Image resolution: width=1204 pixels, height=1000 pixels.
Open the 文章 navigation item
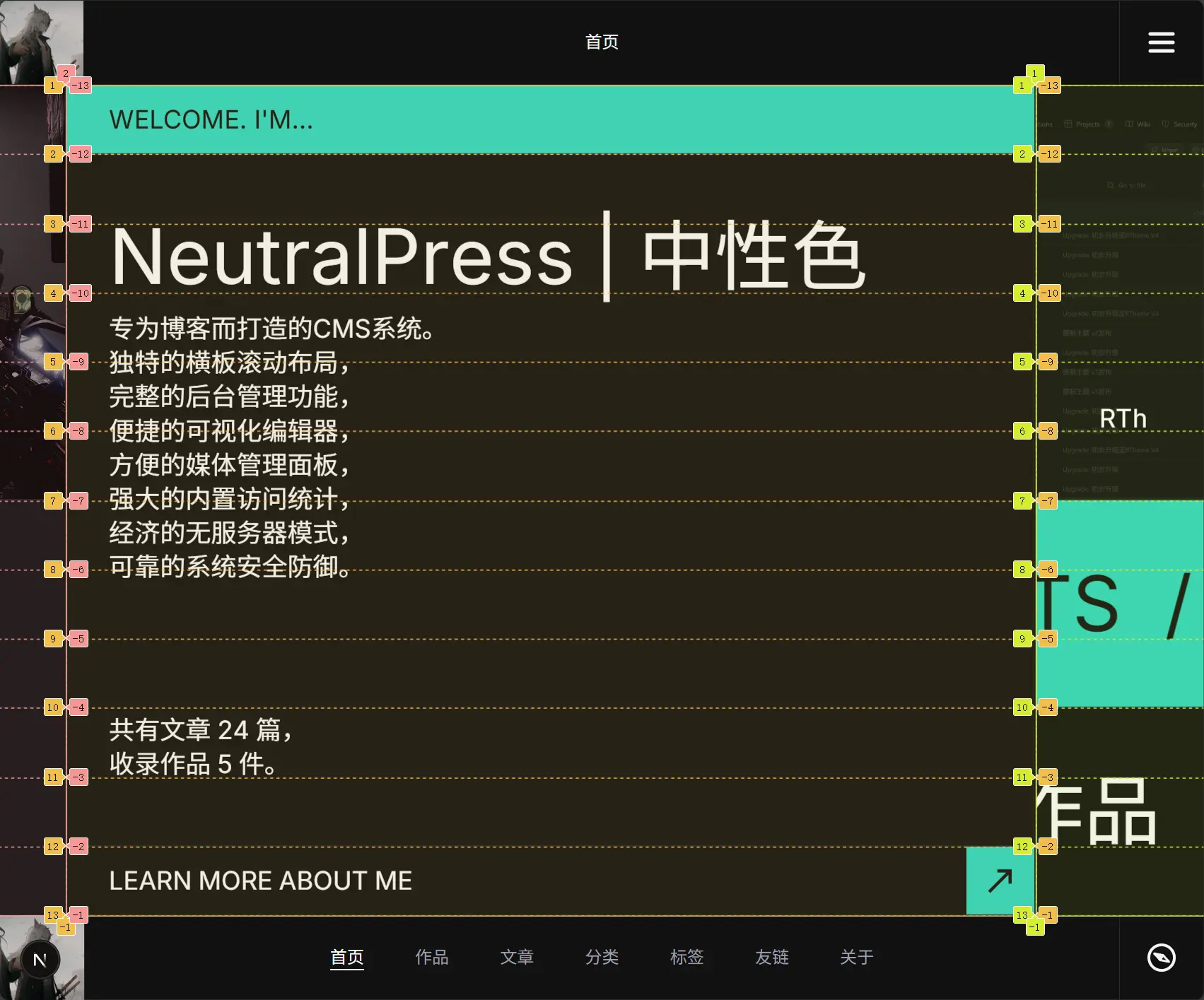point(517,957)
